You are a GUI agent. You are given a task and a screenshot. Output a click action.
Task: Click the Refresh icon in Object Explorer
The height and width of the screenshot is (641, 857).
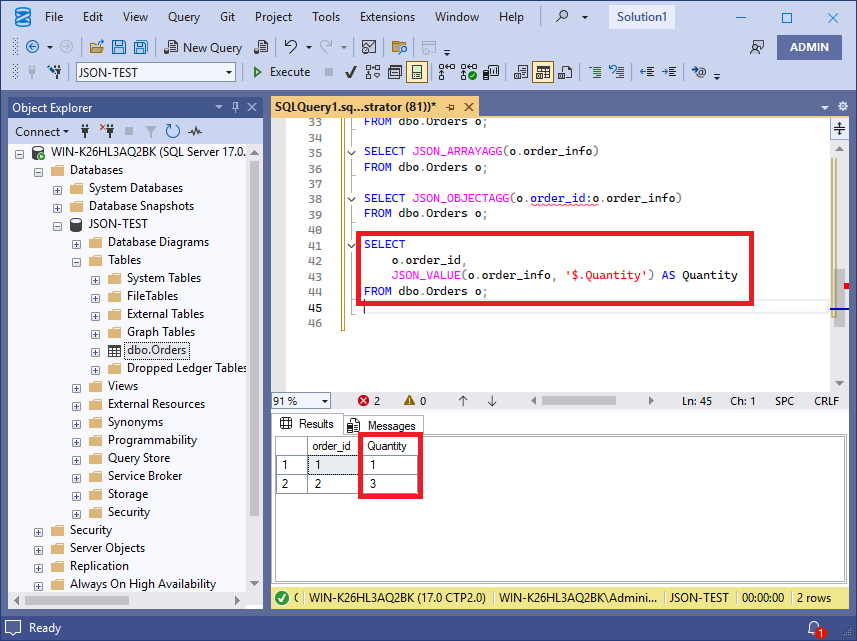click(x=173, y=131)
